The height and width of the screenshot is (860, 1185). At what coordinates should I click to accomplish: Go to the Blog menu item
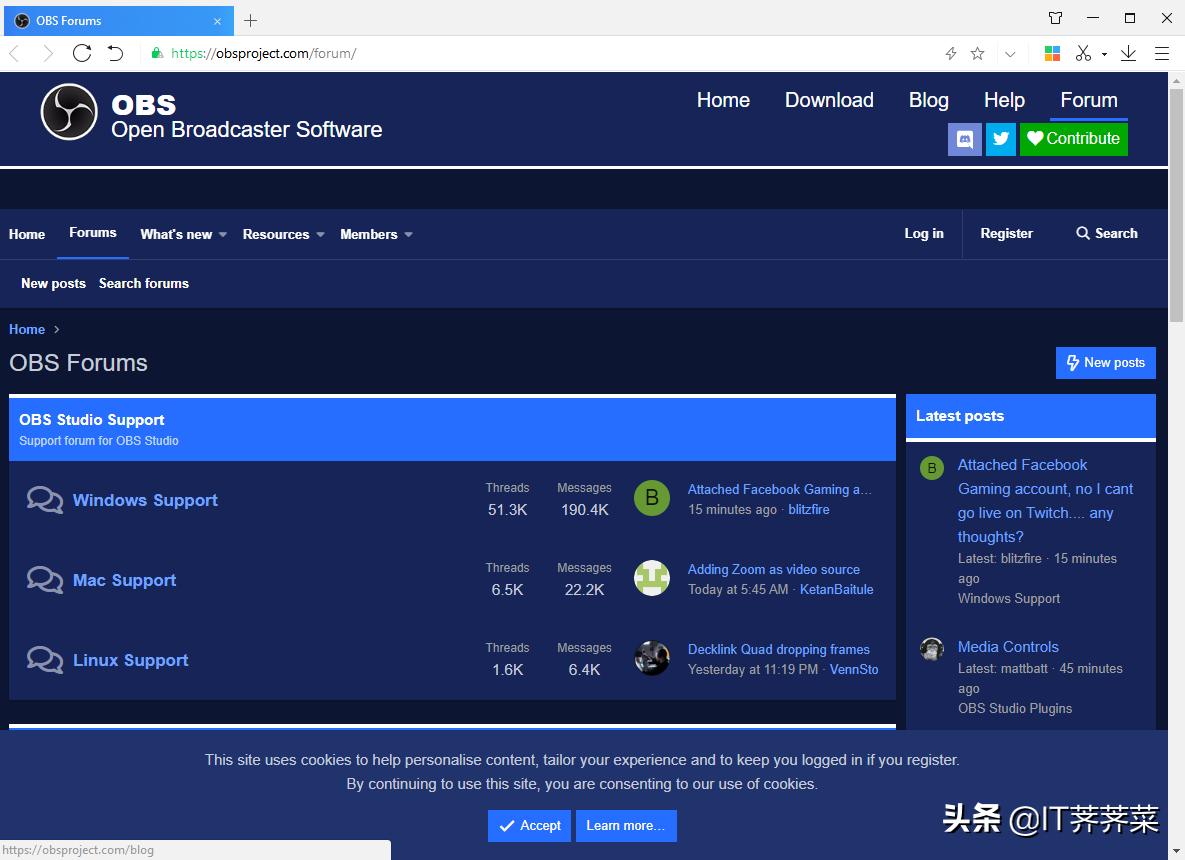point(929,100)
